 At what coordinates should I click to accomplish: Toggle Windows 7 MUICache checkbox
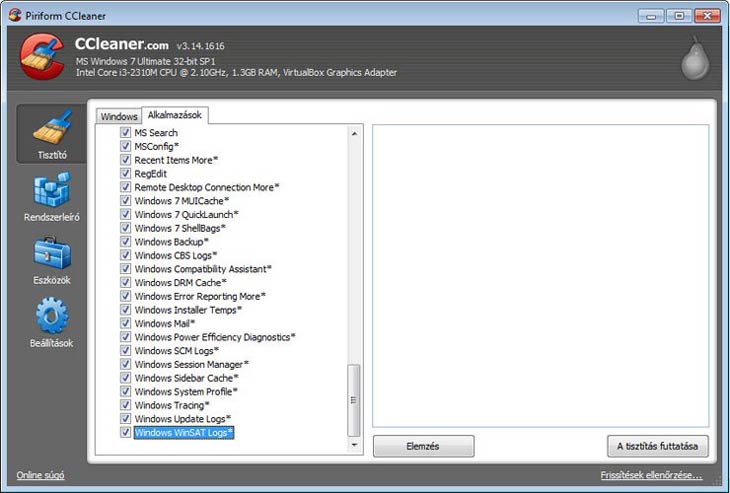[x=125, y=200]
